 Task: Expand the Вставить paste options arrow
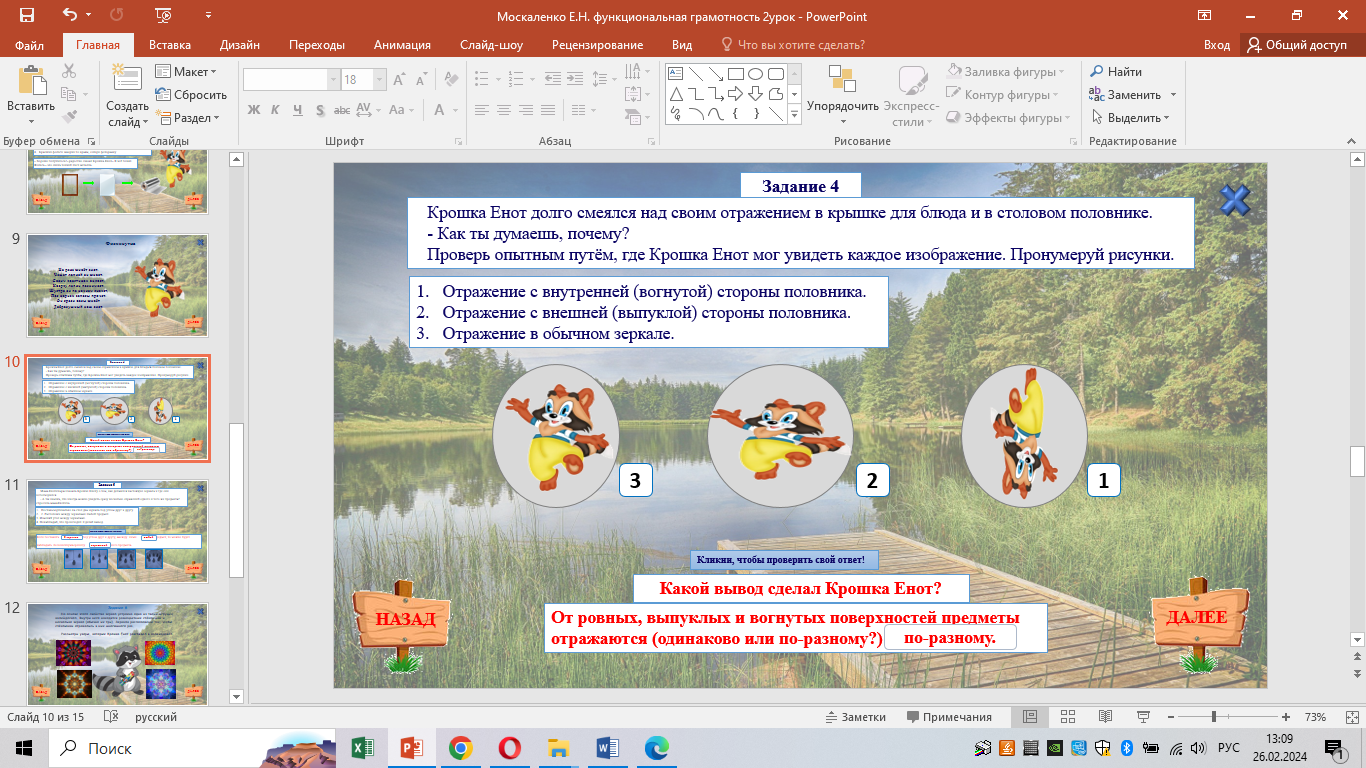coord(31,120)
